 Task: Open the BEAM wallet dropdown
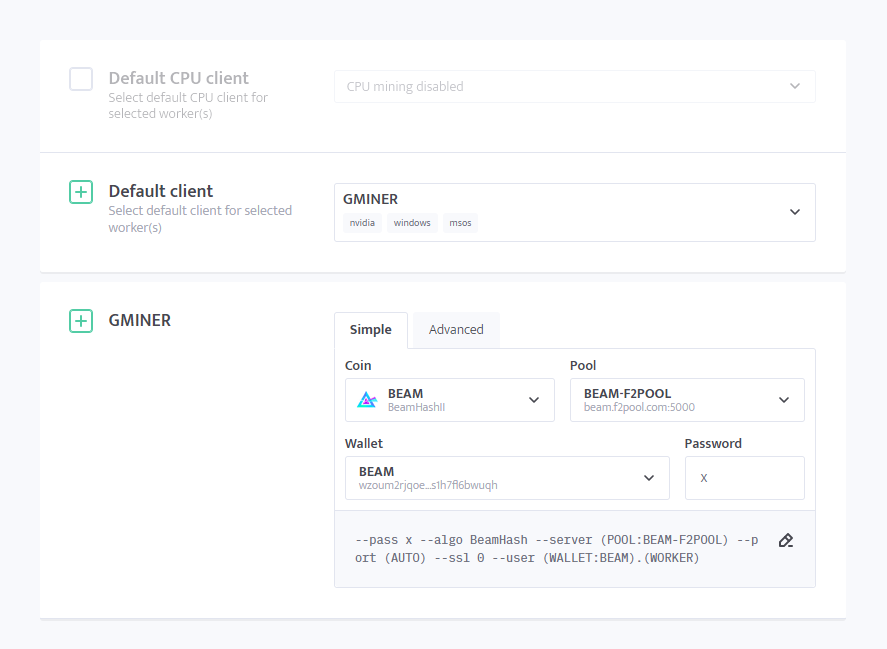coord(507,478)
